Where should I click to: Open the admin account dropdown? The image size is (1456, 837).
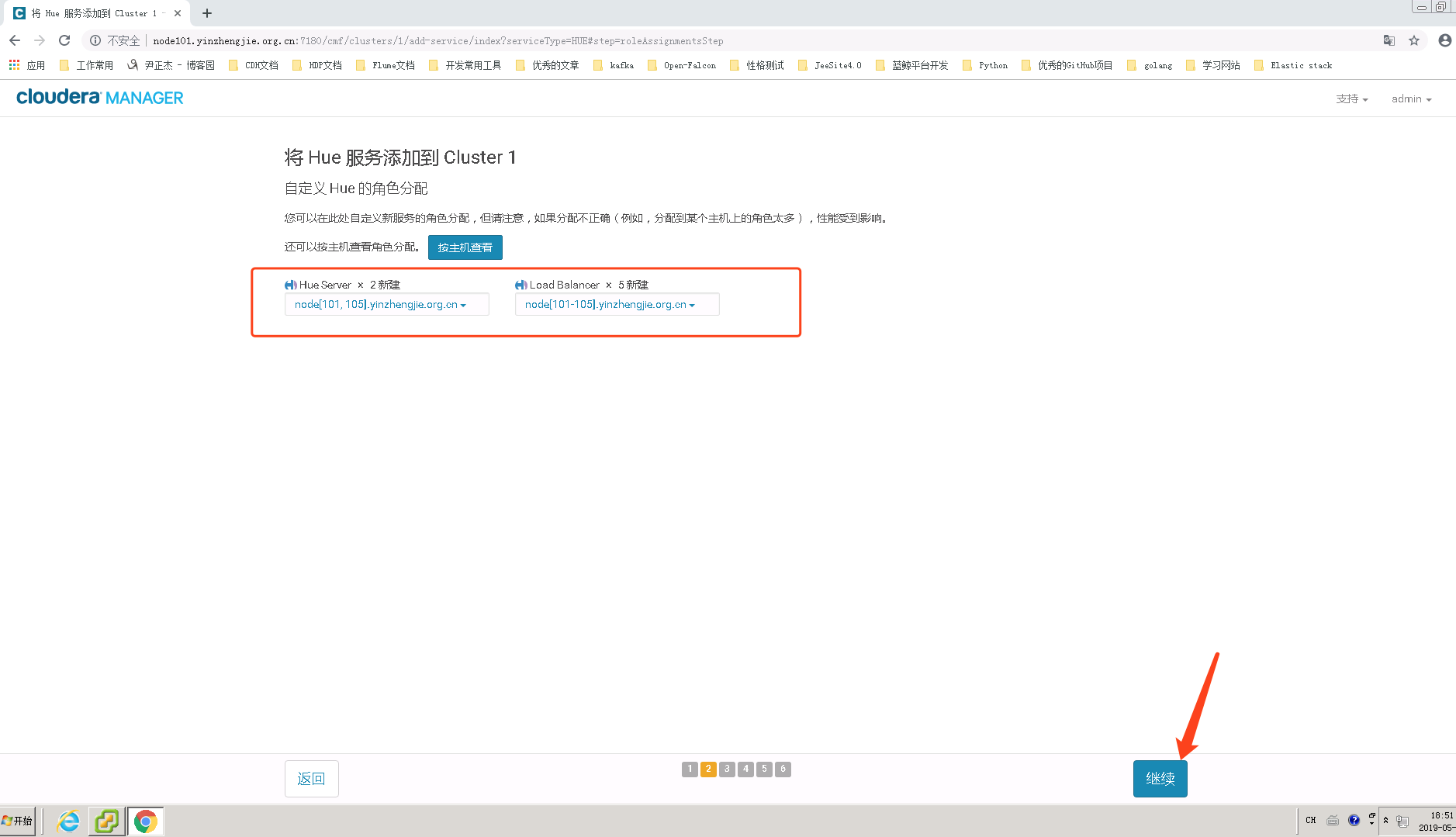coord(1411,99)
